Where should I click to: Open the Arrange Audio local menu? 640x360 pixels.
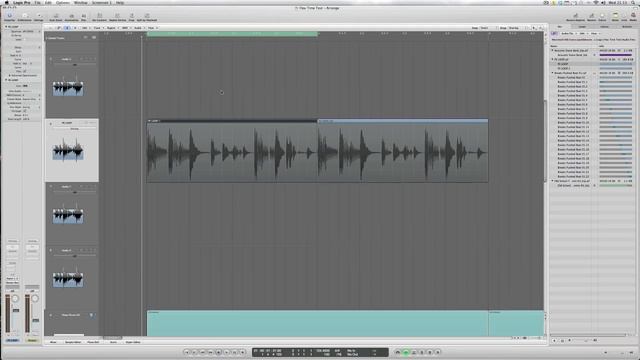pos(138,28)
